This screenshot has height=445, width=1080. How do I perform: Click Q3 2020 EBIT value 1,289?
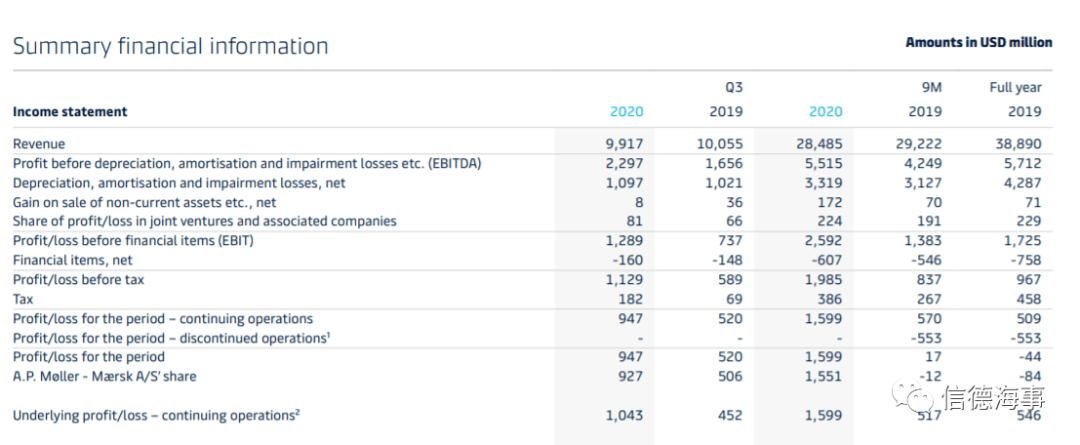click(x=624, y=241)
